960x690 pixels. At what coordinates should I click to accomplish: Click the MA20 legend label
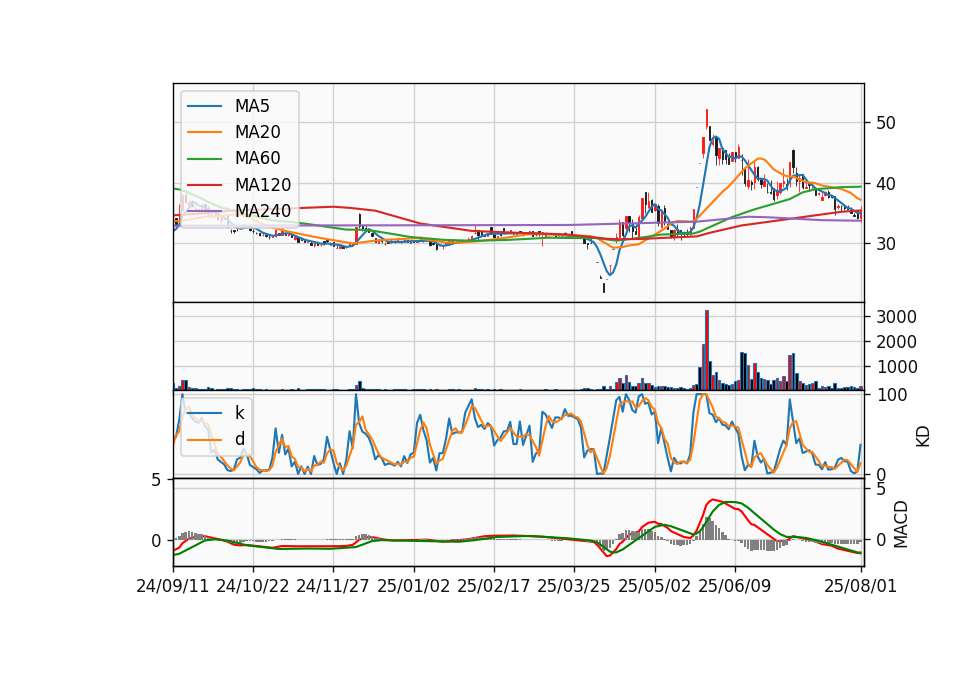(257, 132)
